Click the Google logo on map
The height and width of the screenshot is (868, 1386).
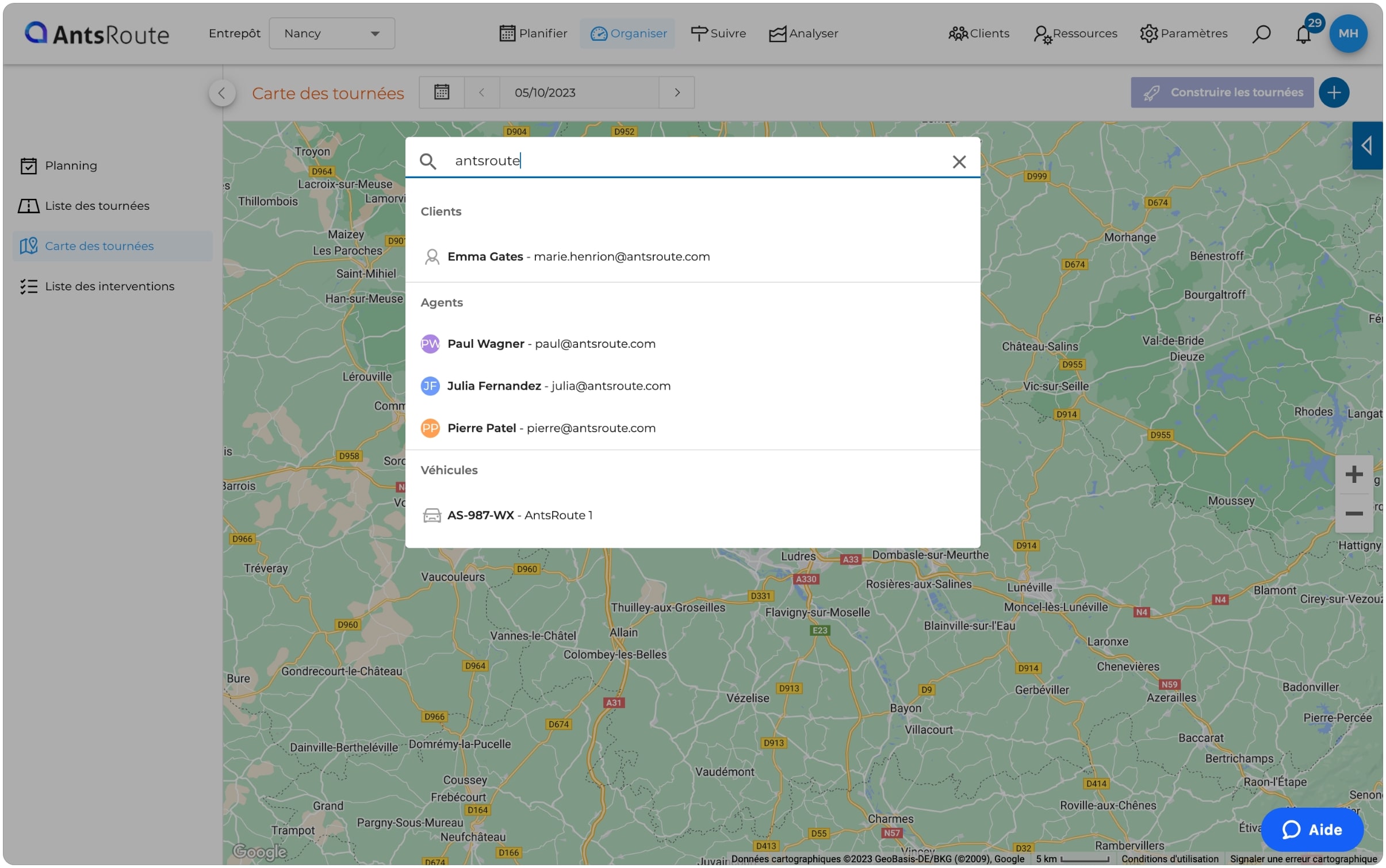(259, 851)
